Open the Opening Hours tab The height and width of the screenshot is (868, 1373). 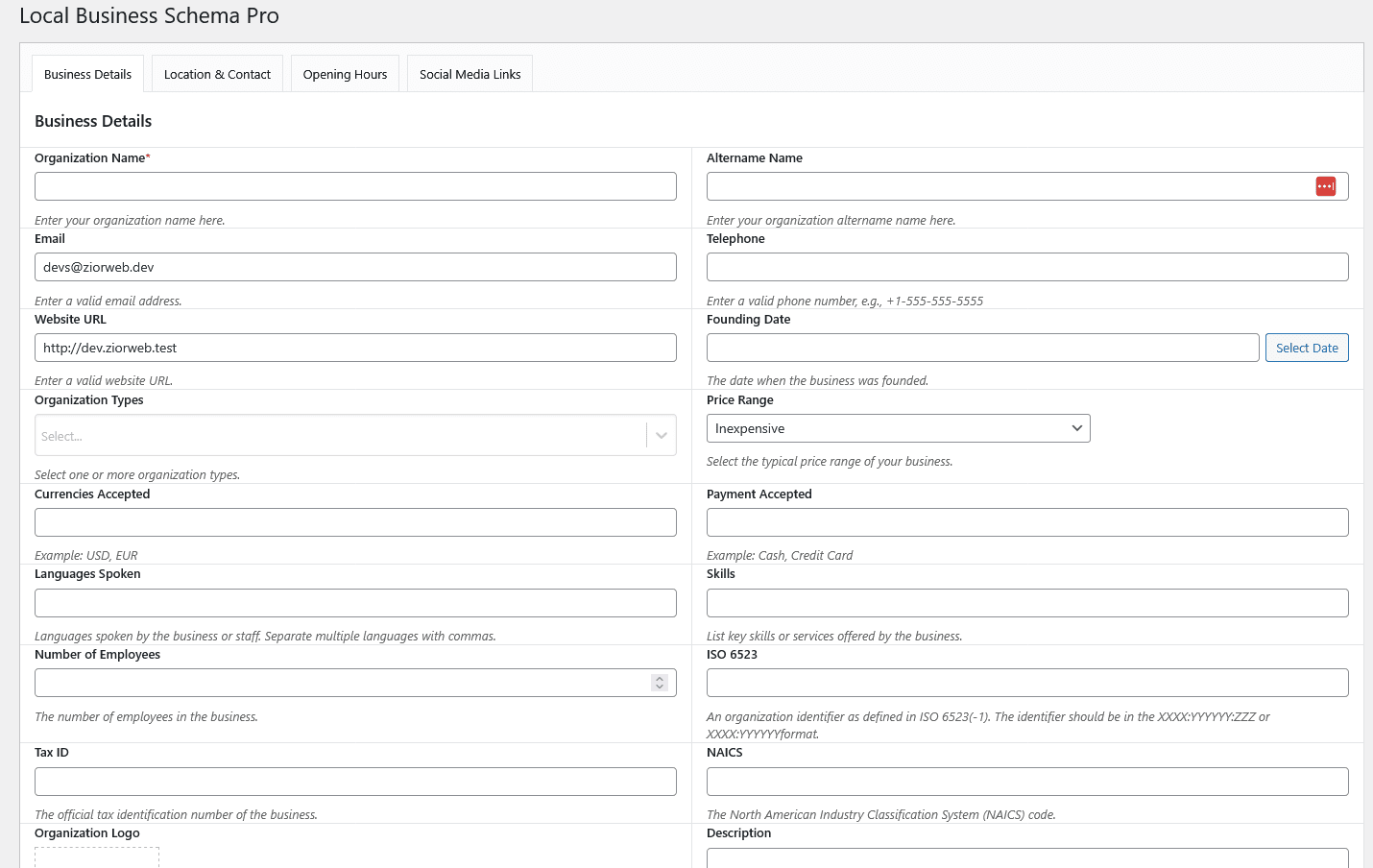(345, 74)
